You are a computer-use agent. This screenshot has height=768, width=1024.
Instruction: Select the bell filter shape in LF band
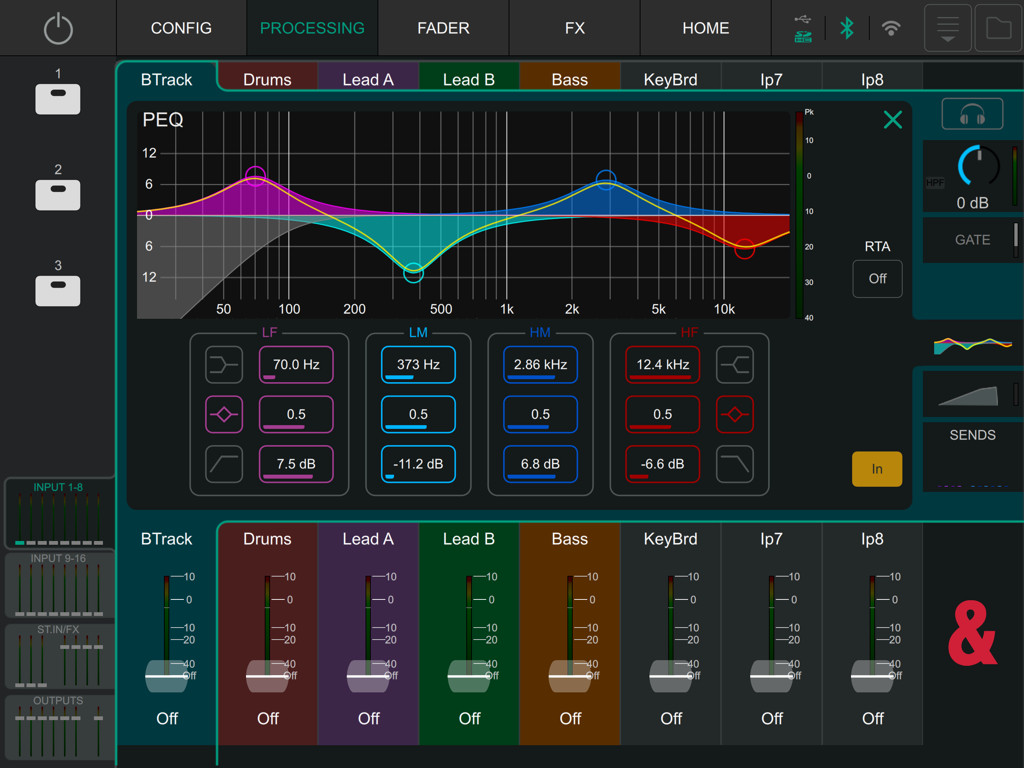(x=224, y=414)
